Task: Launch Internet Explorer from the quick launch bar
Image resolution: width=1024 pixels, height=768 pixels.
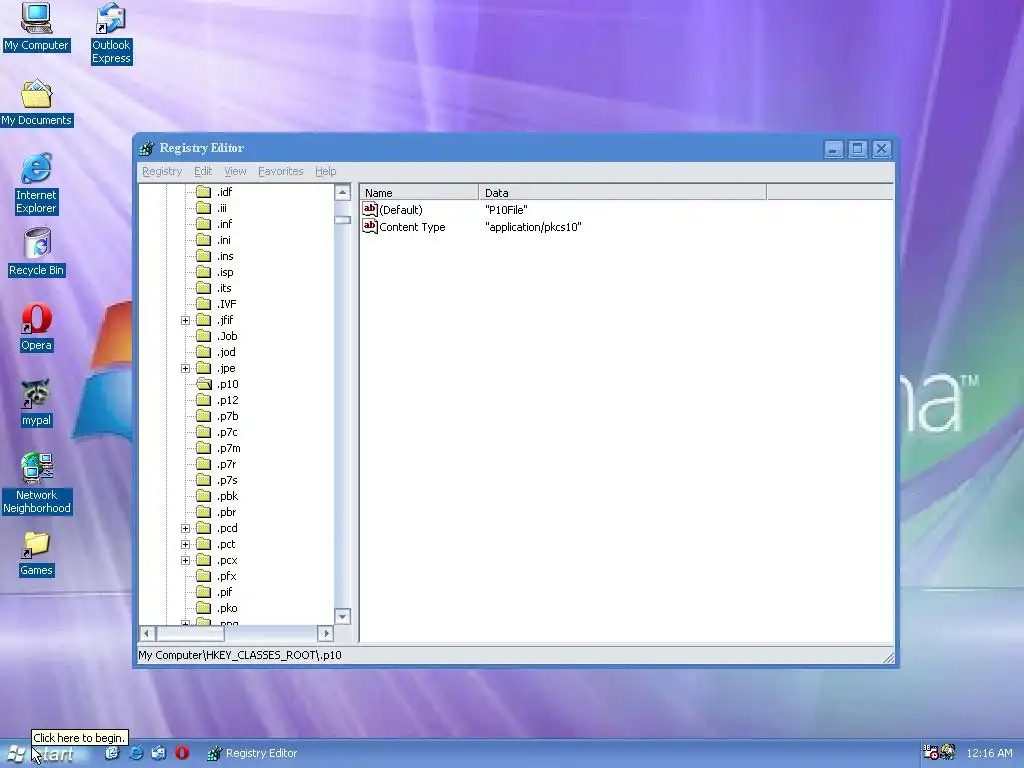Action: pos(136,753)
